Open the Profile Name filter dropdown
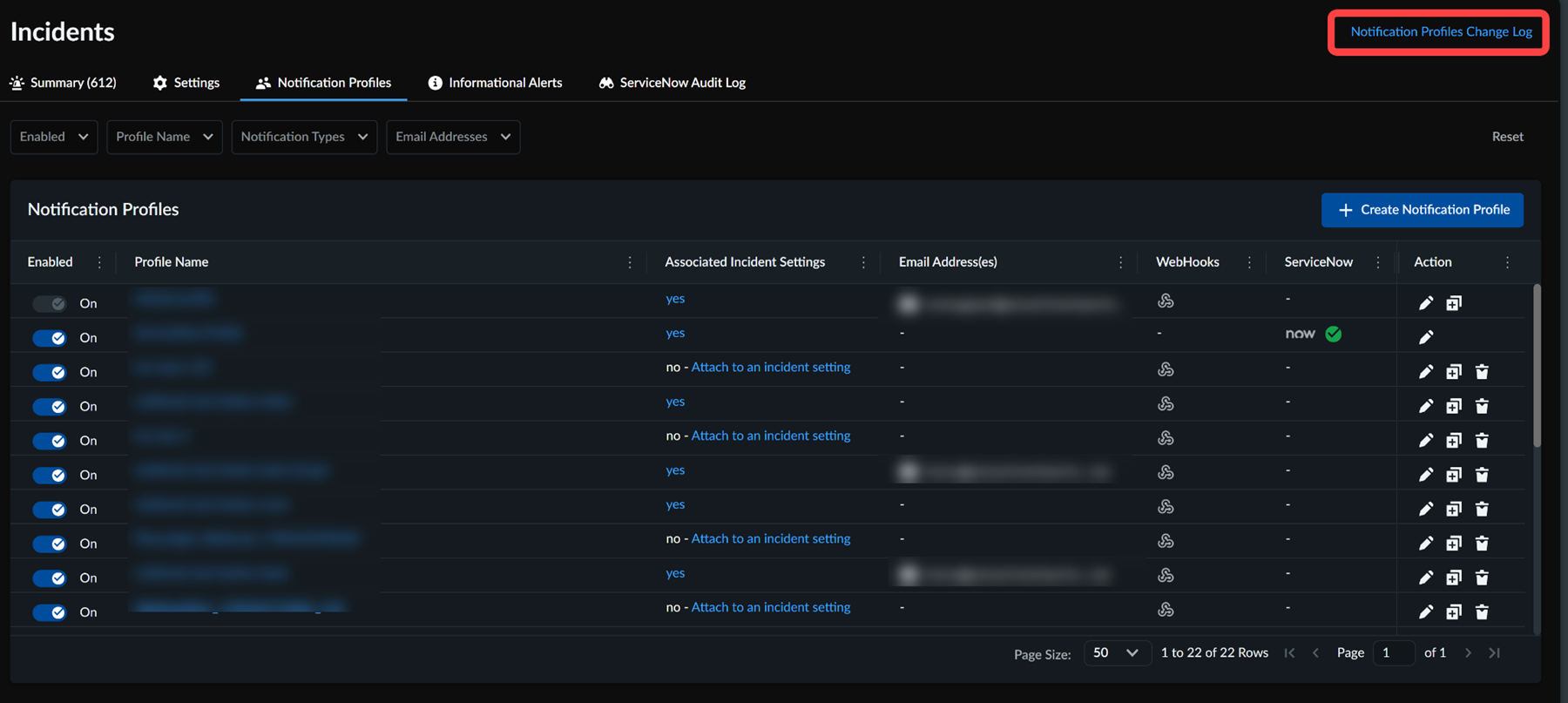 tap(165, 137)
